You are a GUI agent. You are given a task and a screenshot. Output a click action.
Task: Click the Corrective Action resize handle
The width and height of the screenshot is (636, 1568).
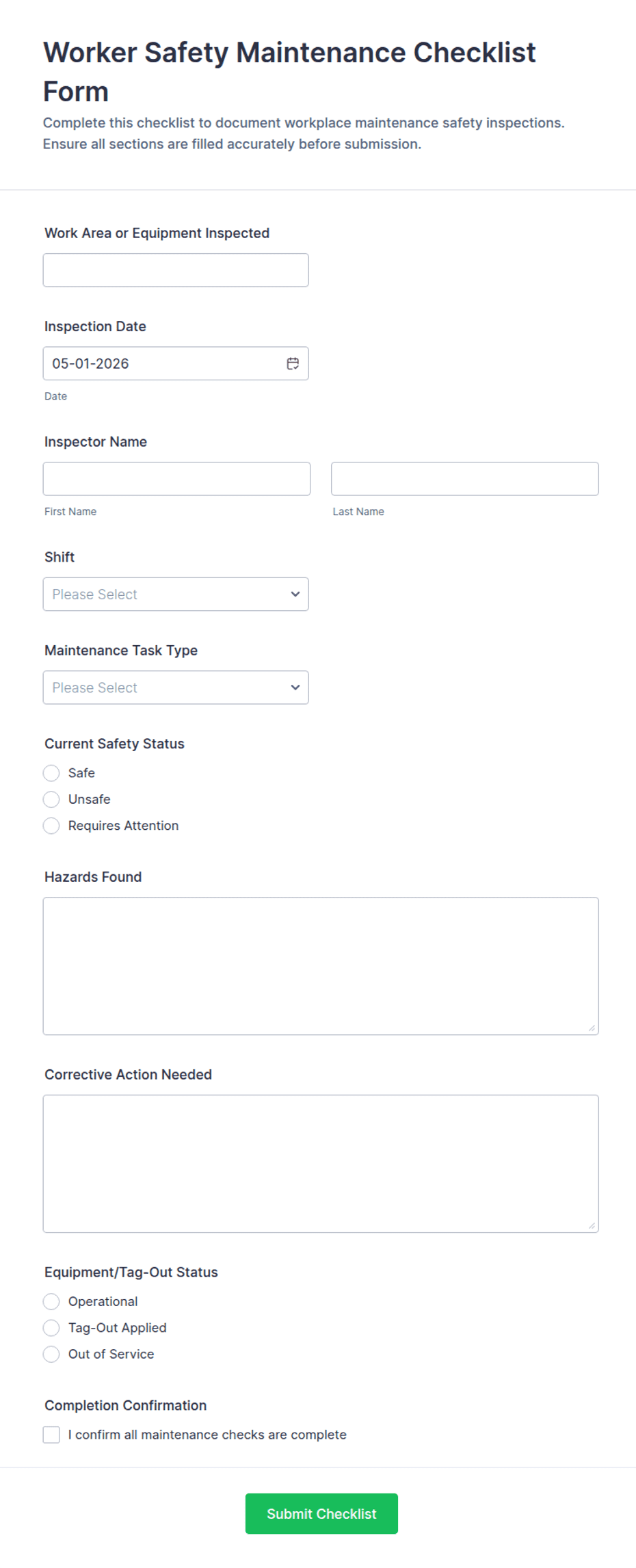tap(592, 1225)
